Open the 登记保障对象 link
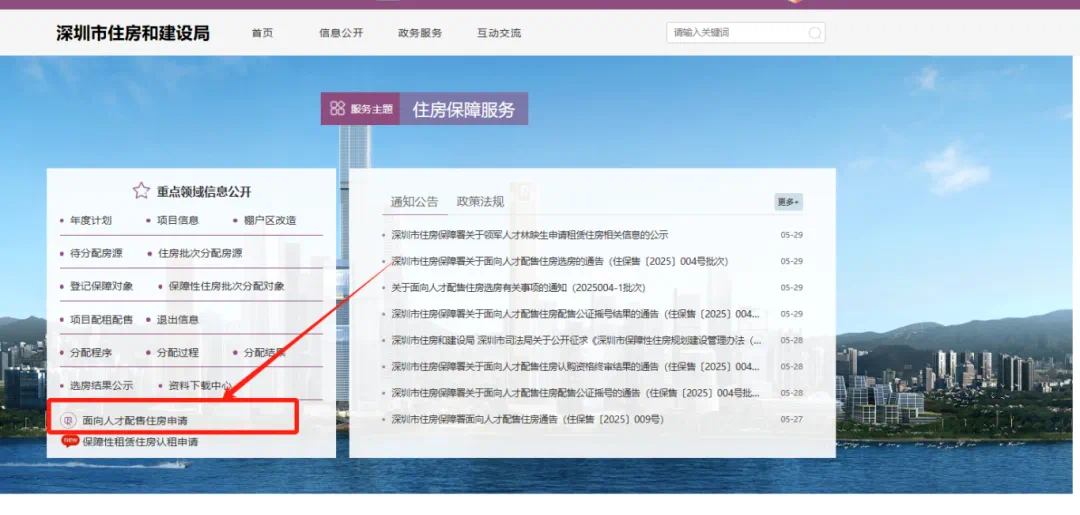Image resolution: width=1080 pixels, height=515 pixels. [102, 286]
